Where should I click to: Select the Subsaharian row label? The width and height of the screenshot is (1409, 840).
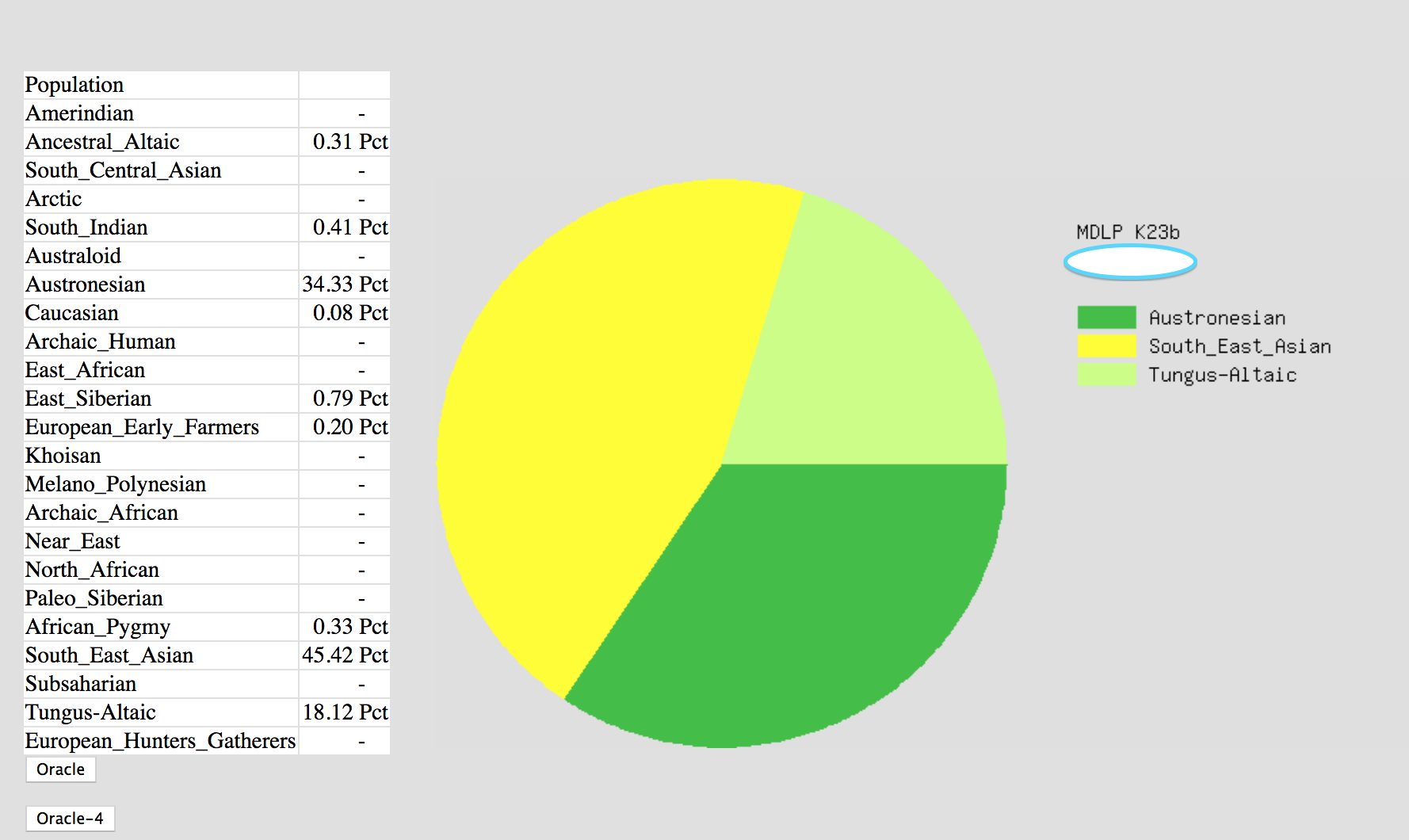click(80, 684)
